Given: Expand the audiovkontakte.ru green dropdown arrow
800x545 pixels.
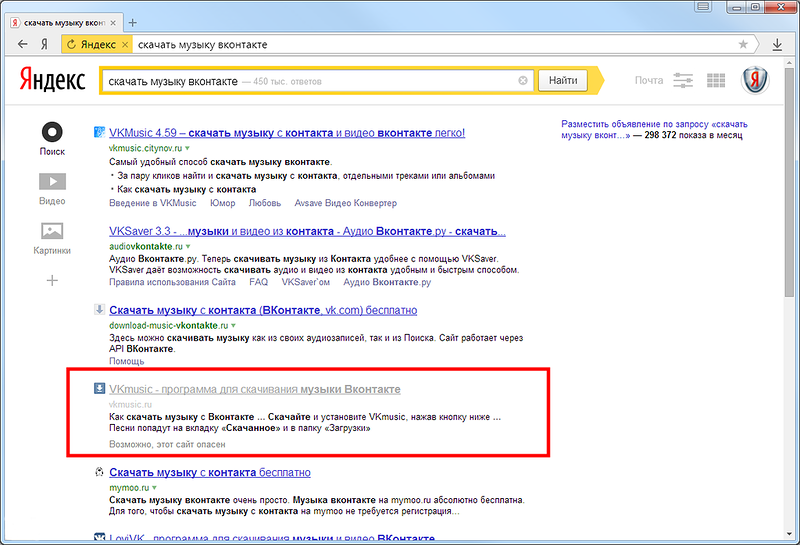Looking at the screenshot, I should point(187,246).
